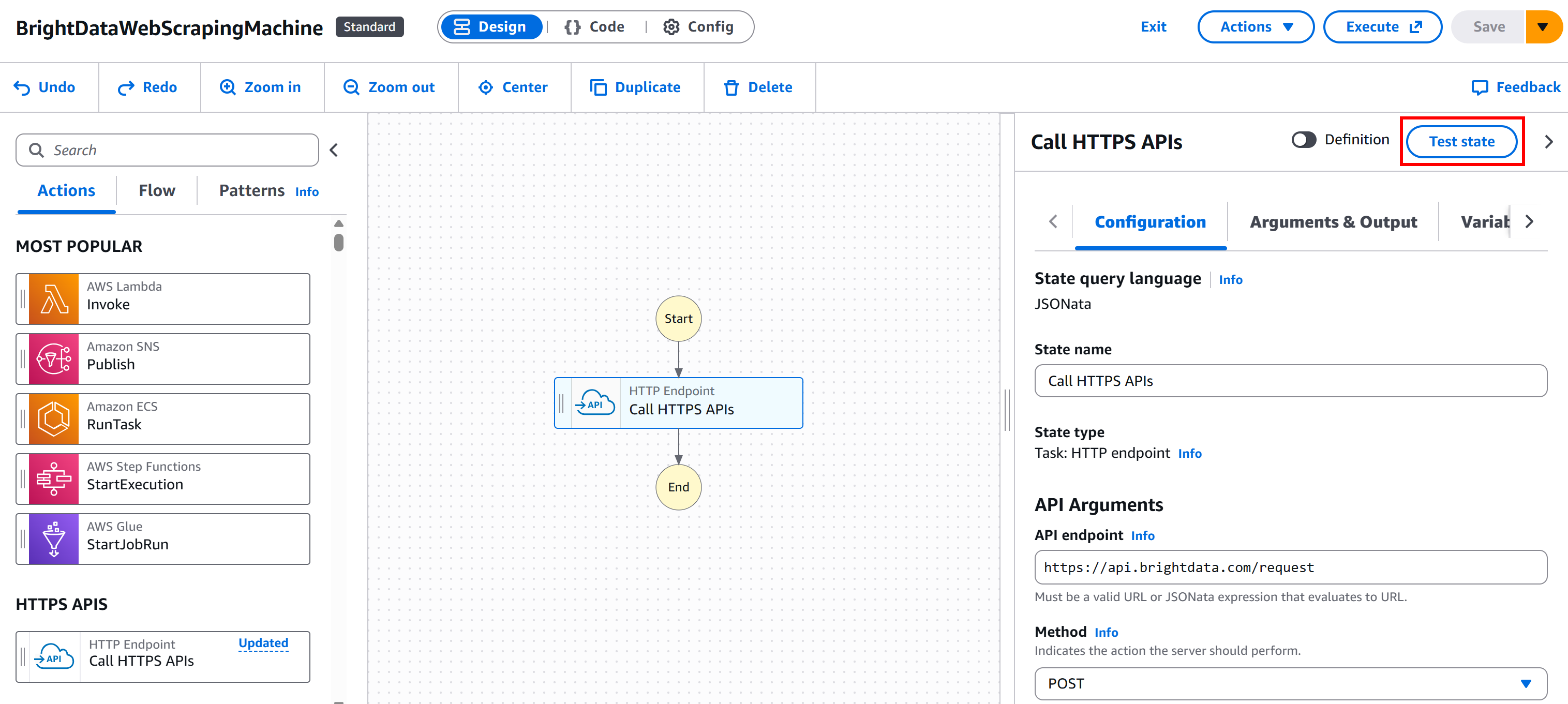
Task: Click the AWS Lambda Invoke icon
Action: pyautogui.click(x=54, y=299)
